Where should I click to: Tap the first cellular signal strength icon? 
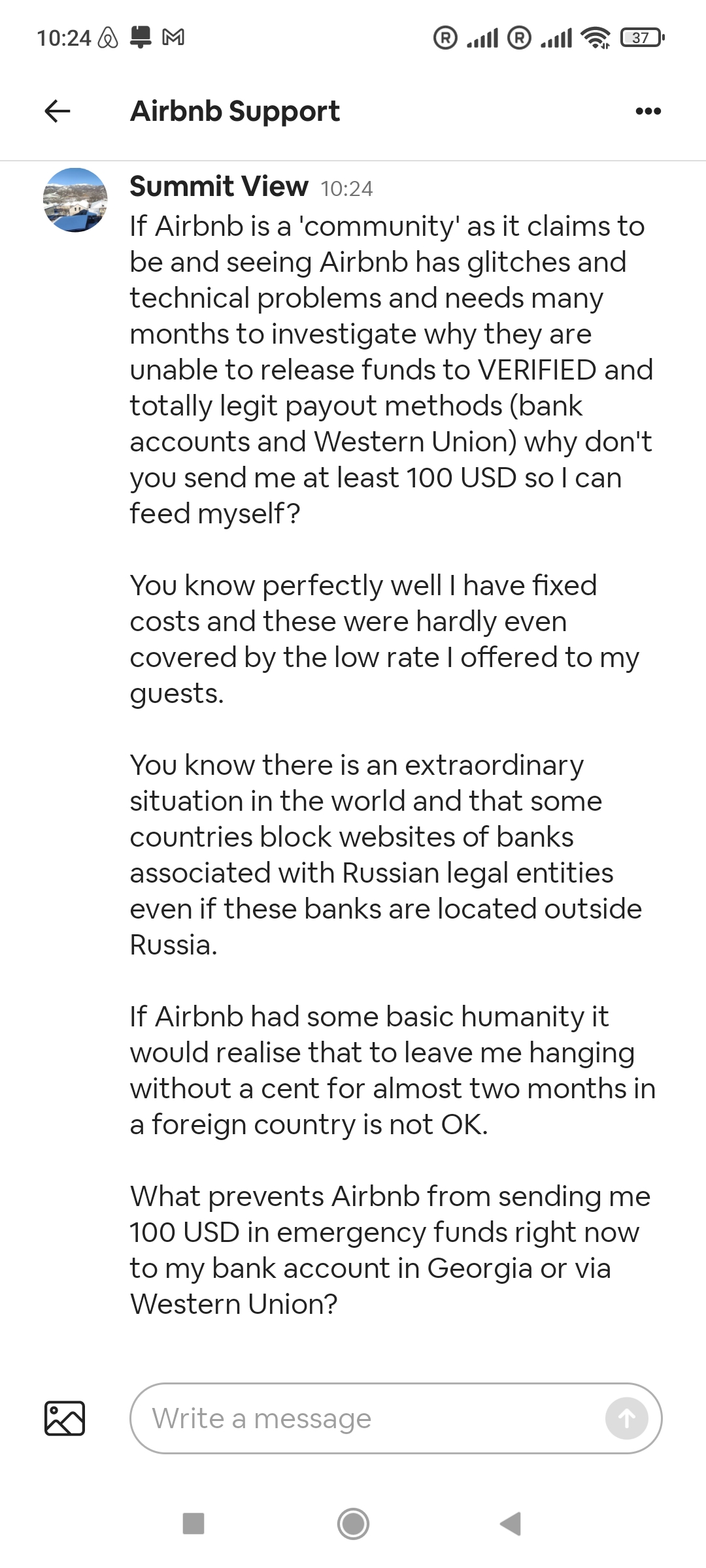click(482, 38)
